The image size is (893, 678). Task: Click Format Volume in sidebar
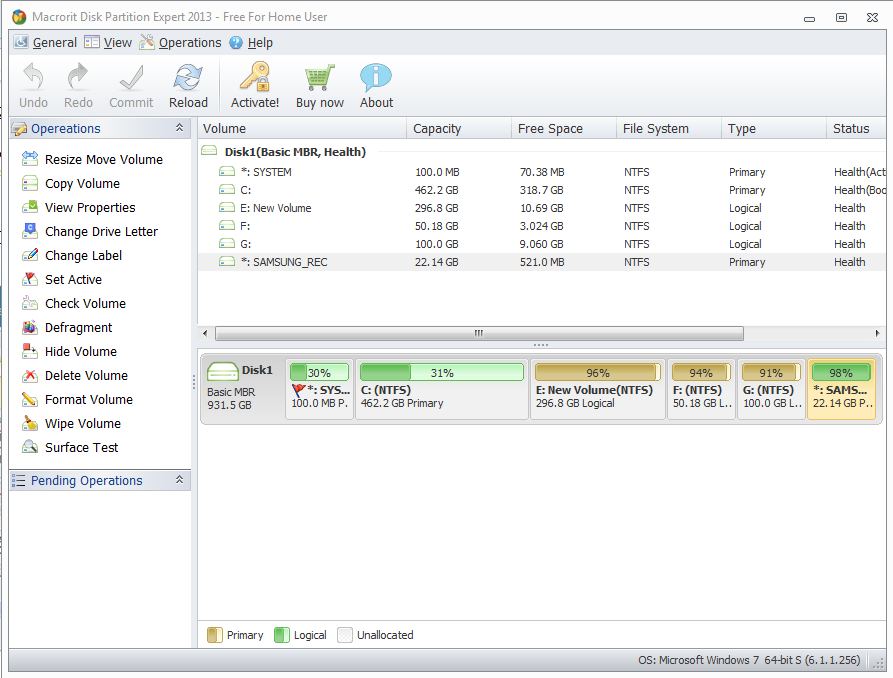coord(88,400)
